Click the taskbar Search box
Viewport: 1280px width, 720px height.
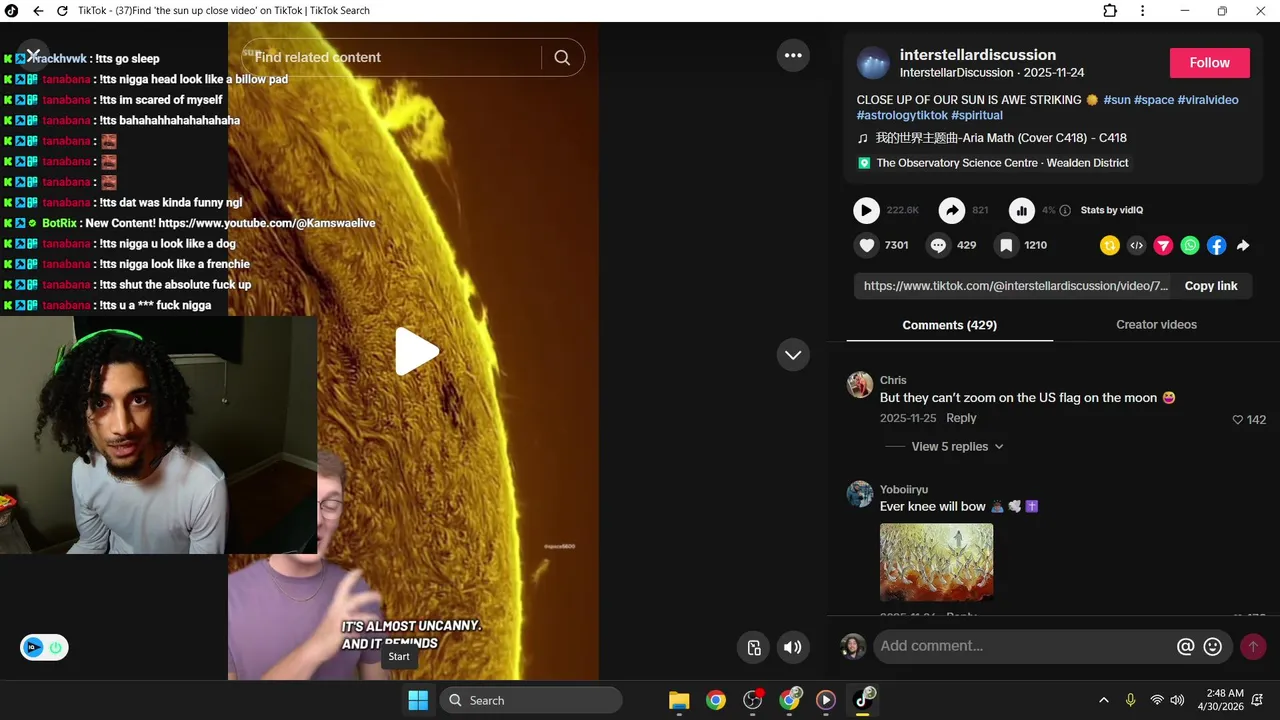(x=531, y=700)
